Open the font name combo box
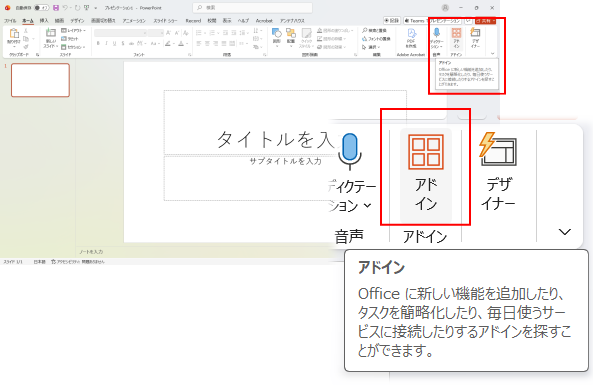 (121, 33)
